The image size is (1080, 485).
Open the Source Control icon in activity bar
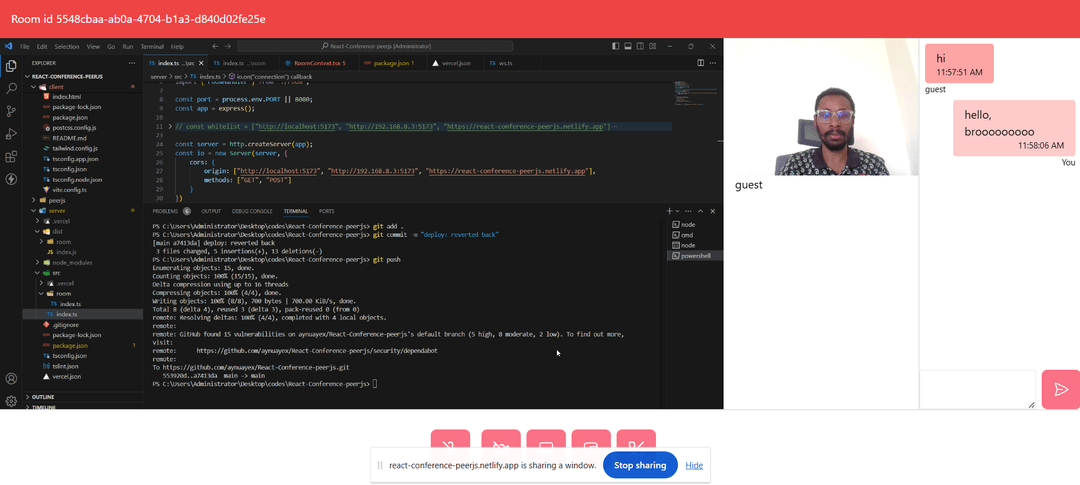point(11,111)
